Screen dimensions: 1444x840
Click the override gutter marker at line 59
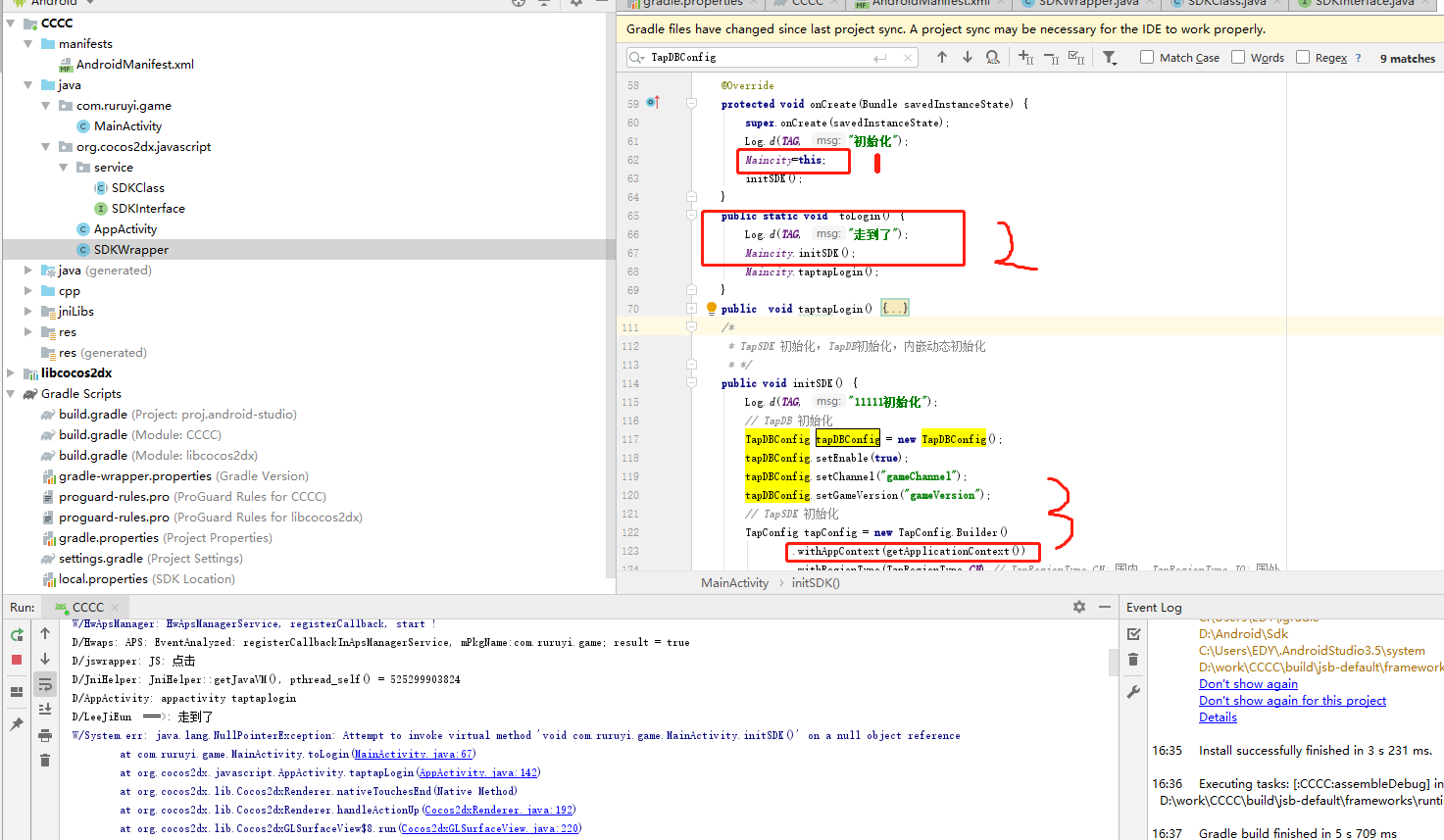653,103
